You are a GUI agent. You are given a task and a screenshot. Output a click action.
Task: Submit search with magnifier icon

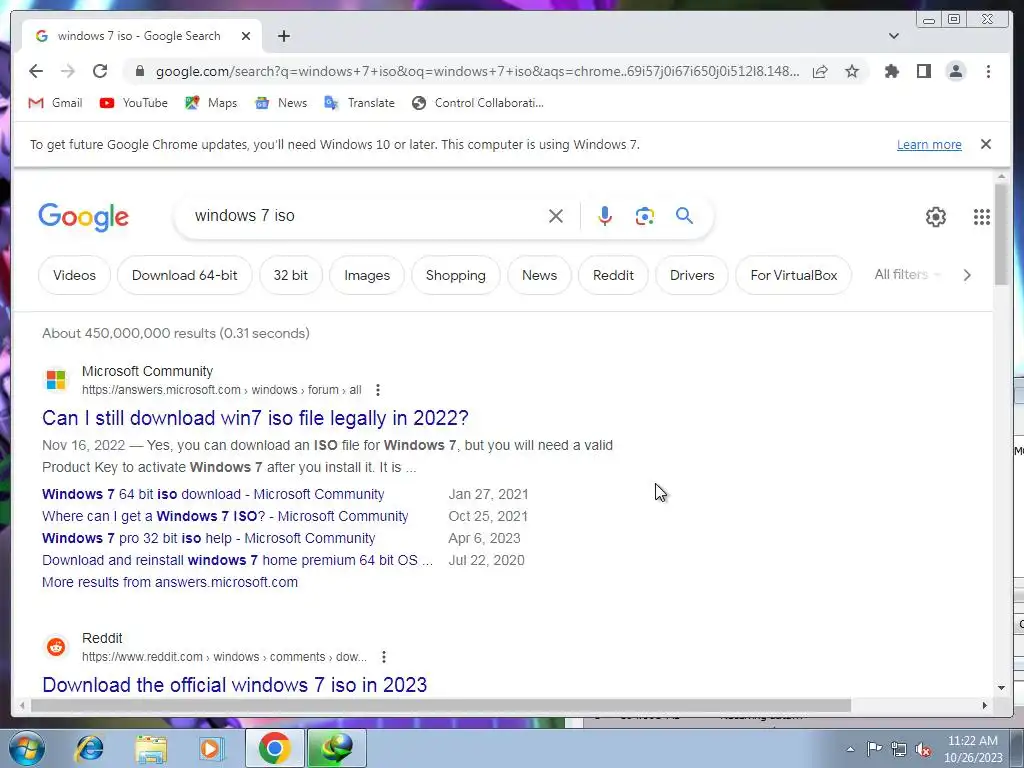[x=684, y=216]
